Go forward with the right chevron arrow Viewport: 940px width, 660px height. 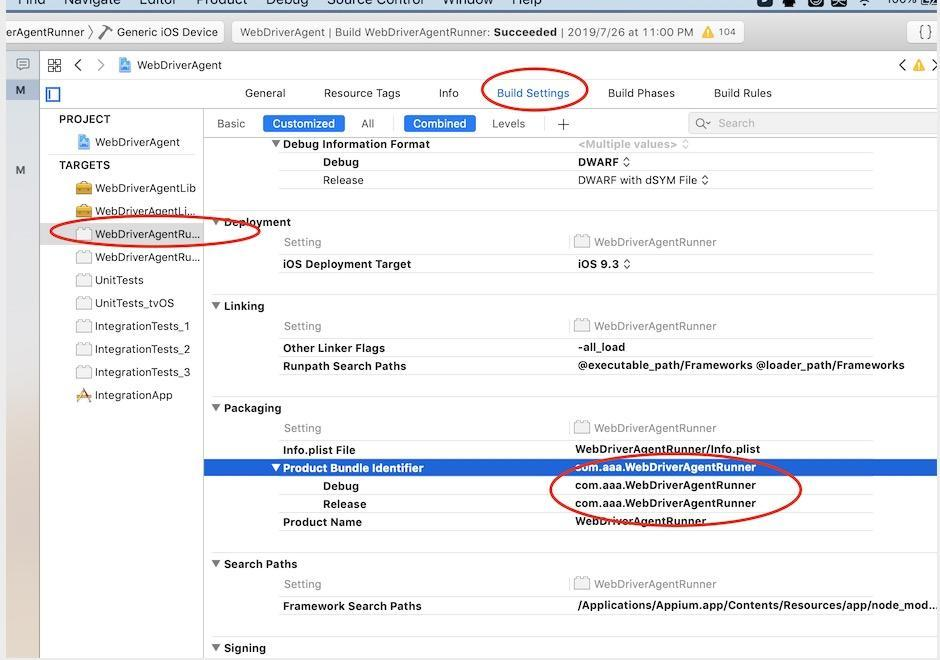coord(101,65)
